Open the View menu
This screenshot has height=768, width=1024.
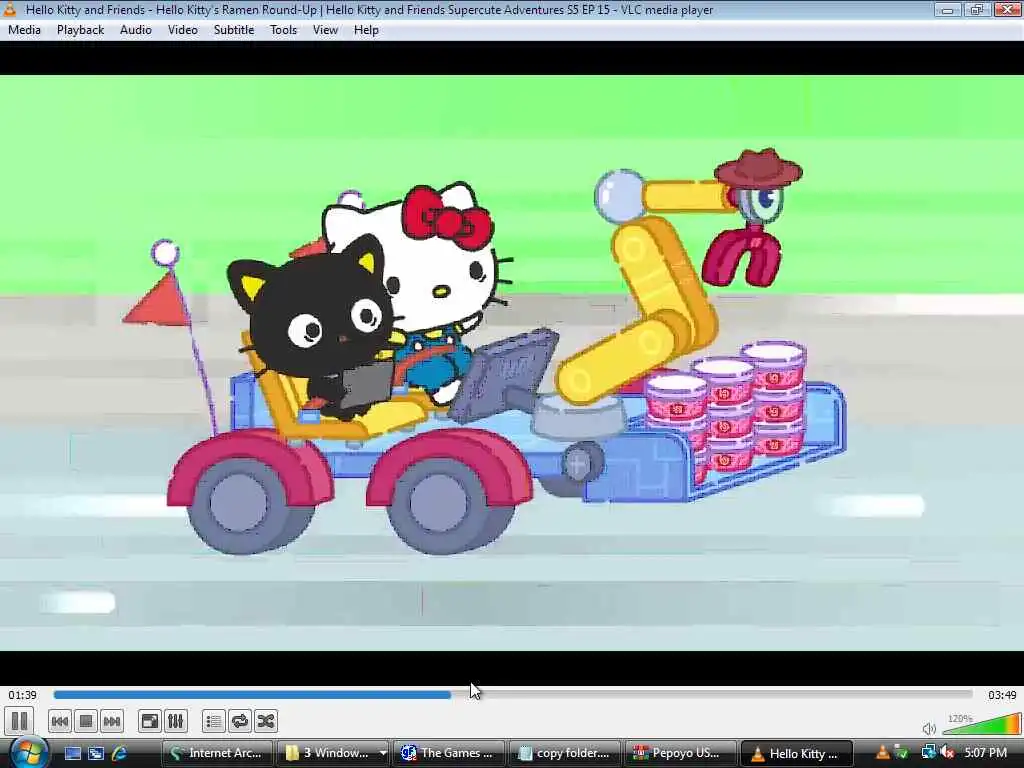pos(325,30)
